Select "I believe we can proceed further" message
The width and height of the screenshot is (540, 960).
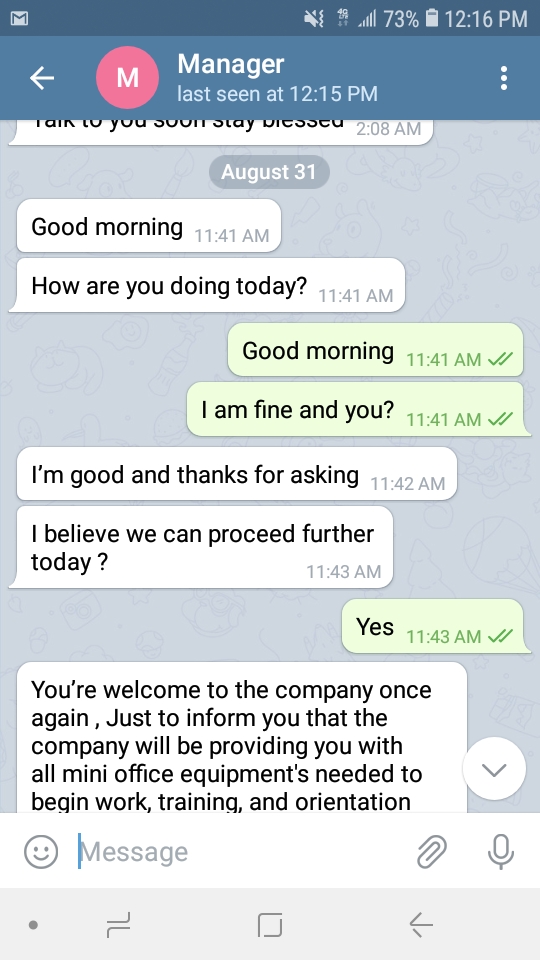point(203,547)
